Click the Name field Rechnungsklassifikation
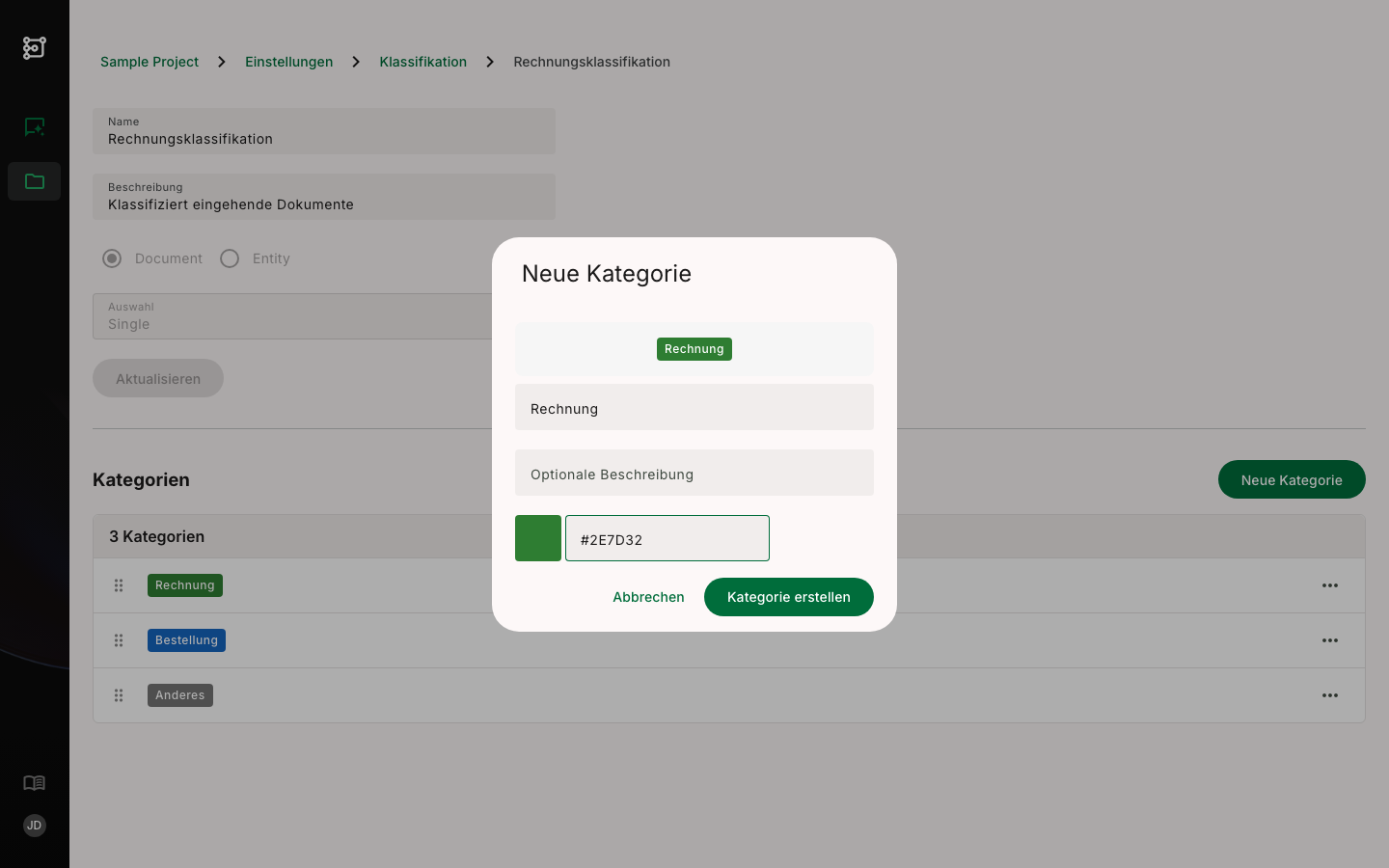Viewport: 1389px width, 868px height. click(x=324, y=131)
